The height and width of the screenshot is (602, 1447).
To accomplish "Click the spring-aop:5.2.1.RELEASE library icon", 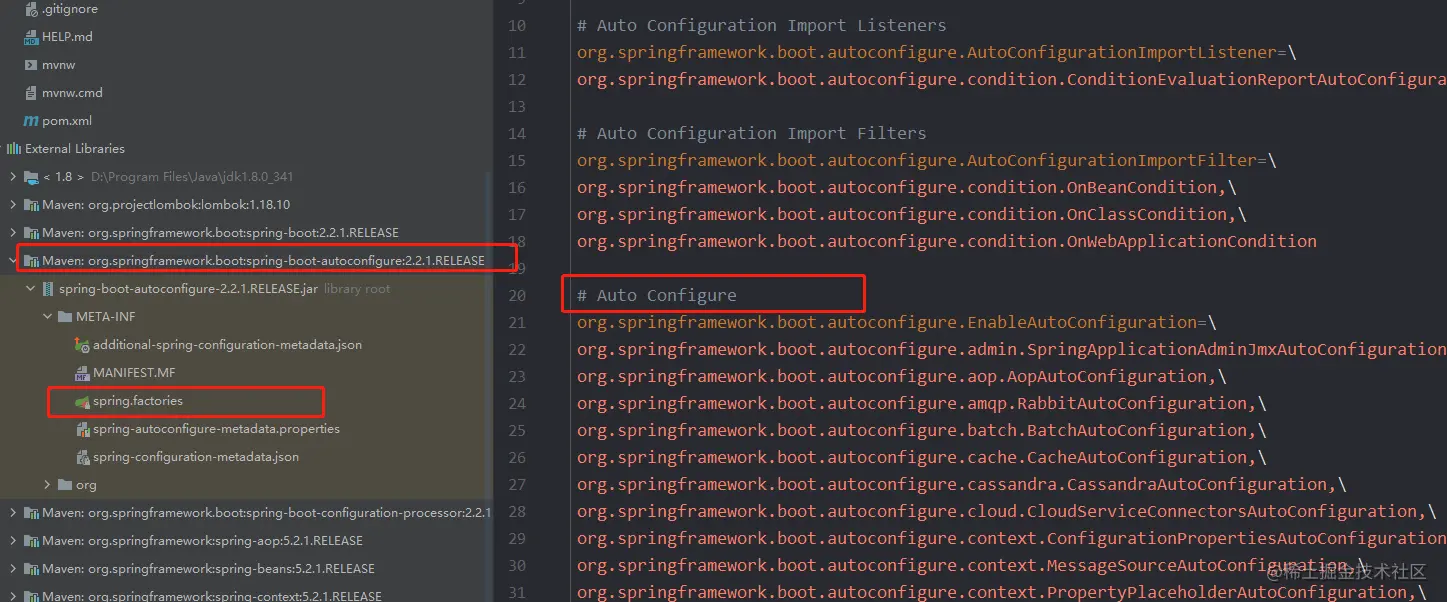I will click(x=31, y=541).
